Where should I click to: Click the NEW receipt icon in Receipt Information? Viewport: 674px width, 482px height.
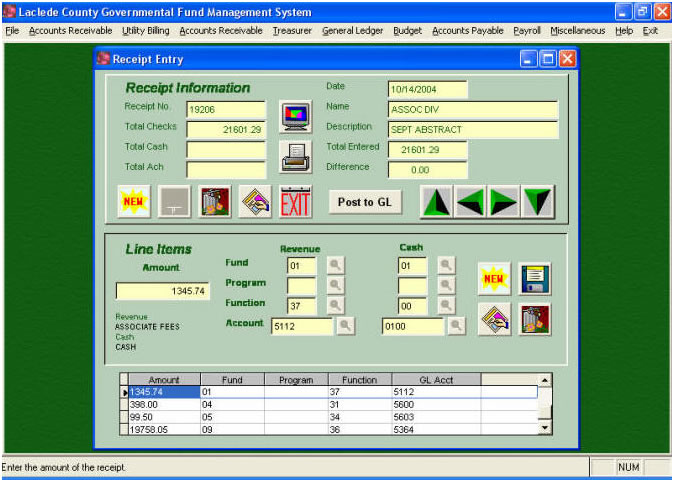click(x=134, y=202)
